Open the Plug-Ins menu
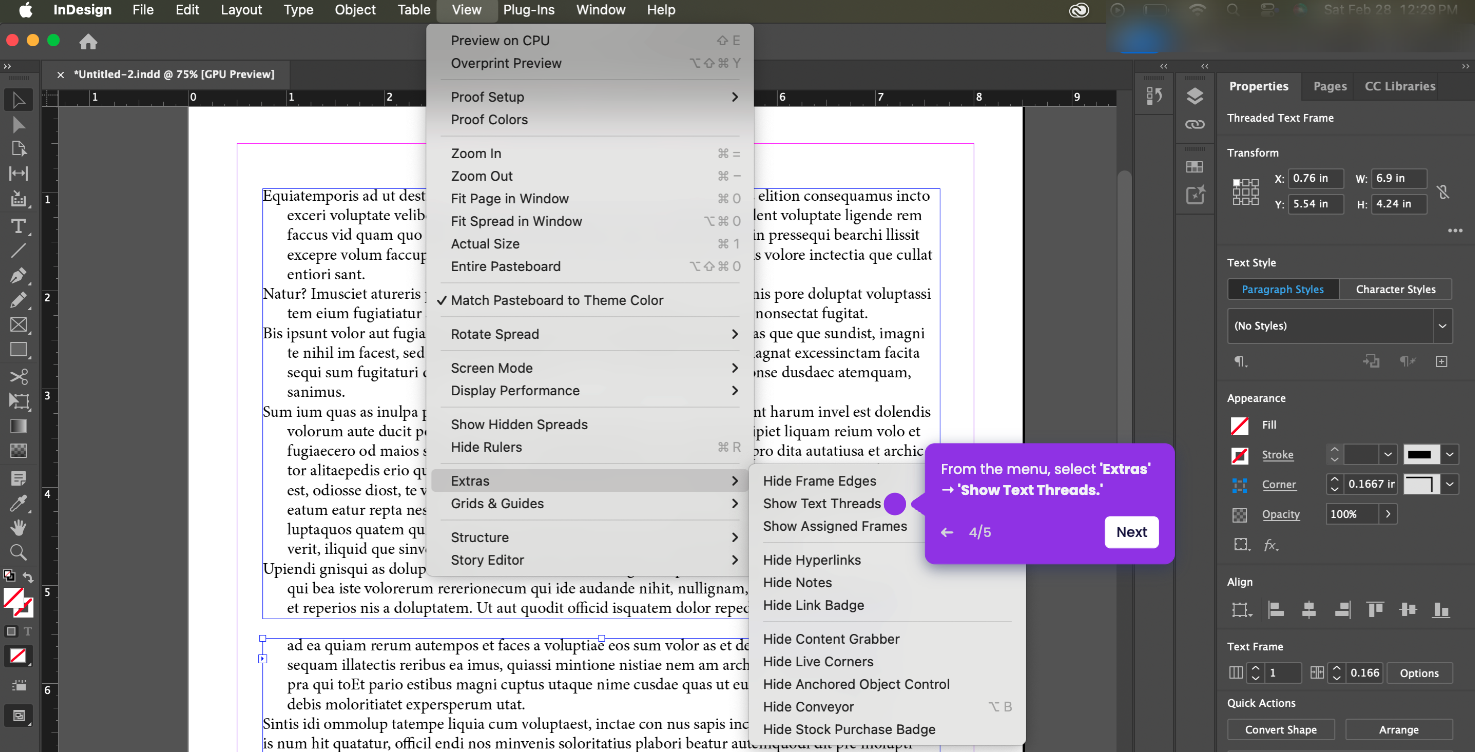 point(530,10)
